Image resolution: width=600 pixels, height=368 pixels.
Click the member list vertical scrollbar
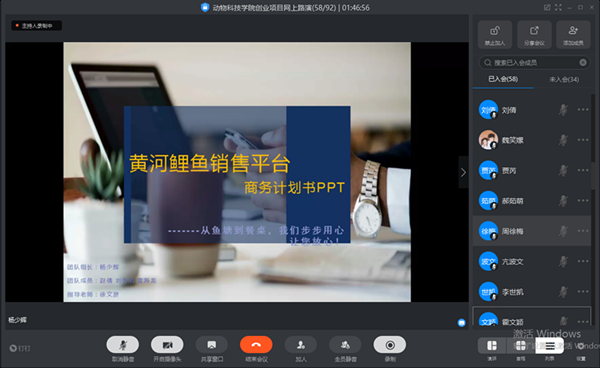(x=593, y=130)
